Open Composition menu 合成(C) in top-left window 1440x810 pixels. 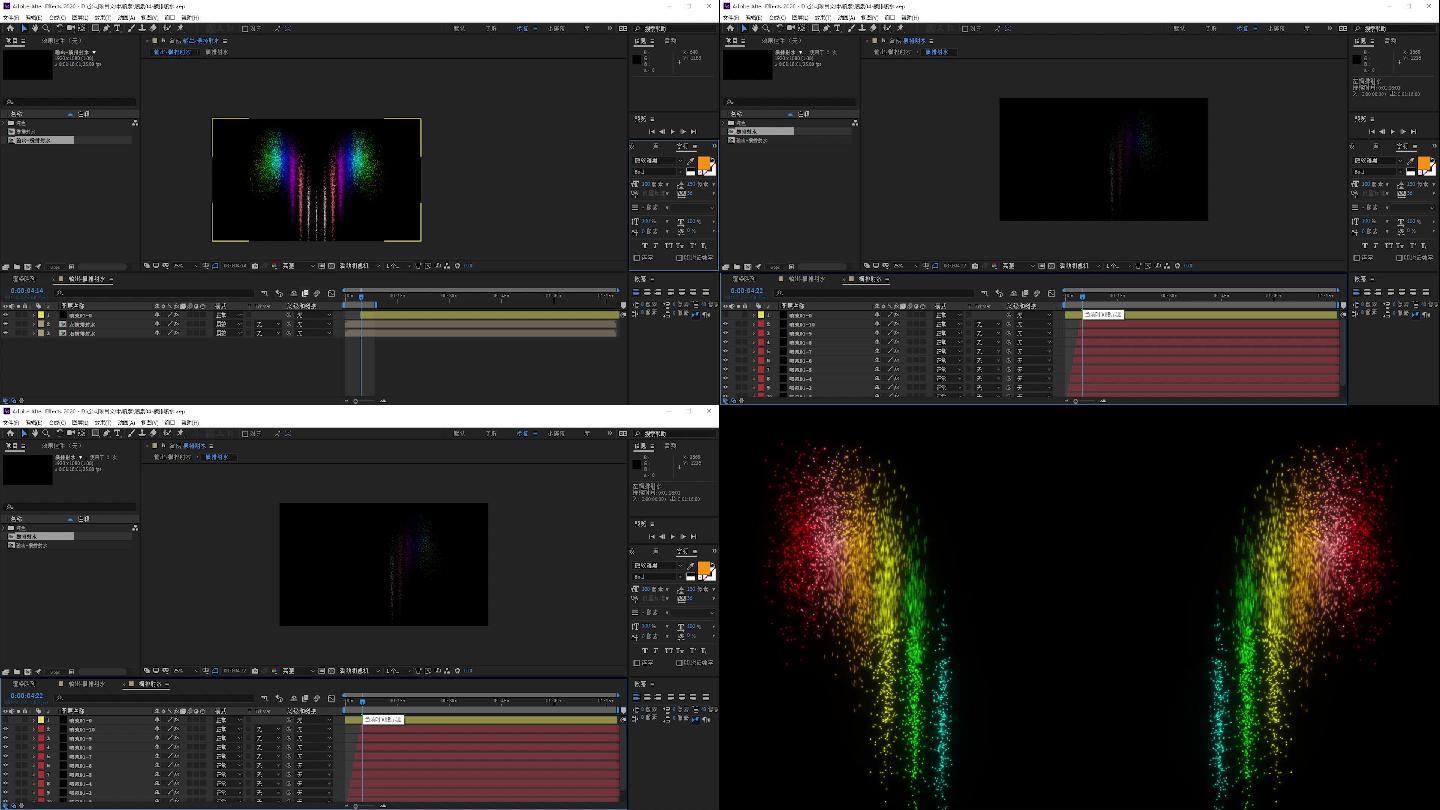[x=57, y=17]
